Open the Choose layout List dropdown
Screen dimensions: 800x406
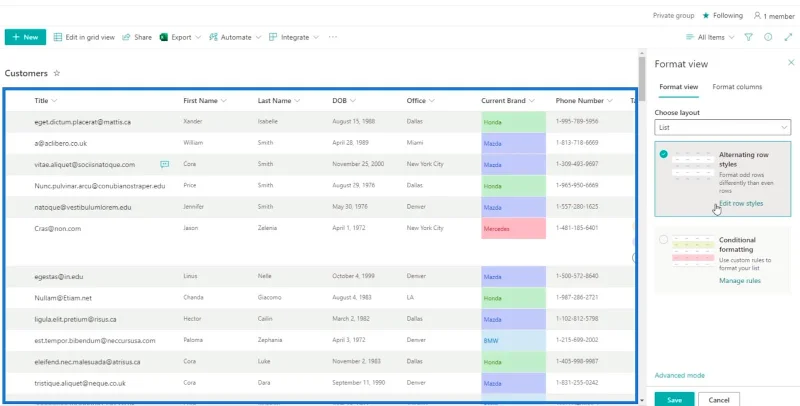pos(722,128)
